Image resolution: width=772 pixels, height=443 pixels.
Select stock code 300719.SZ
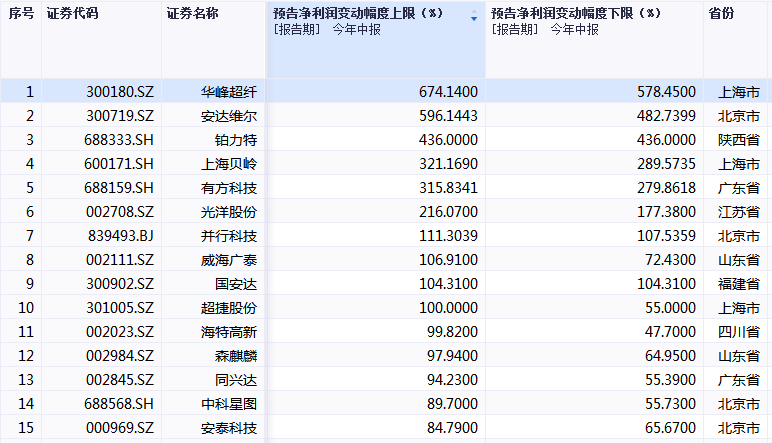click(x=120, y=116)
